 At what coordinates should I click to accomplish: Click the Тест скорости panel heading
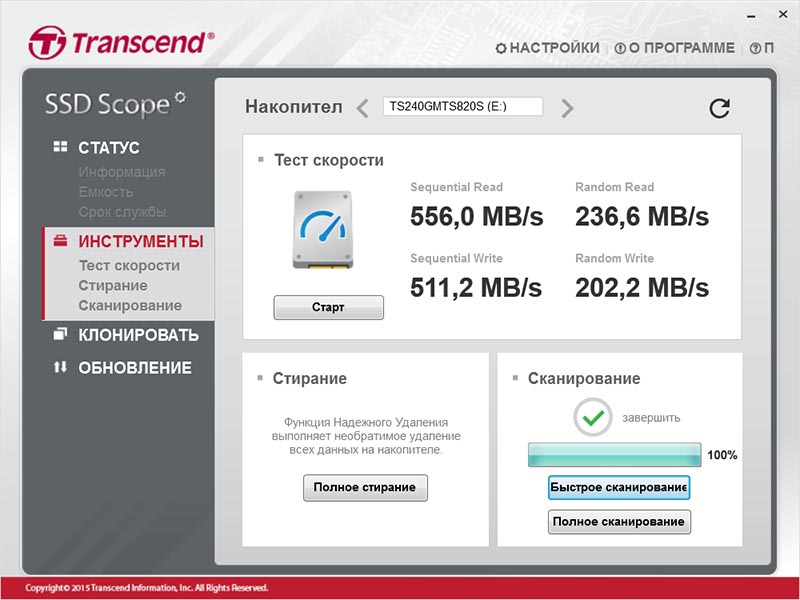[x=329, y=160]
